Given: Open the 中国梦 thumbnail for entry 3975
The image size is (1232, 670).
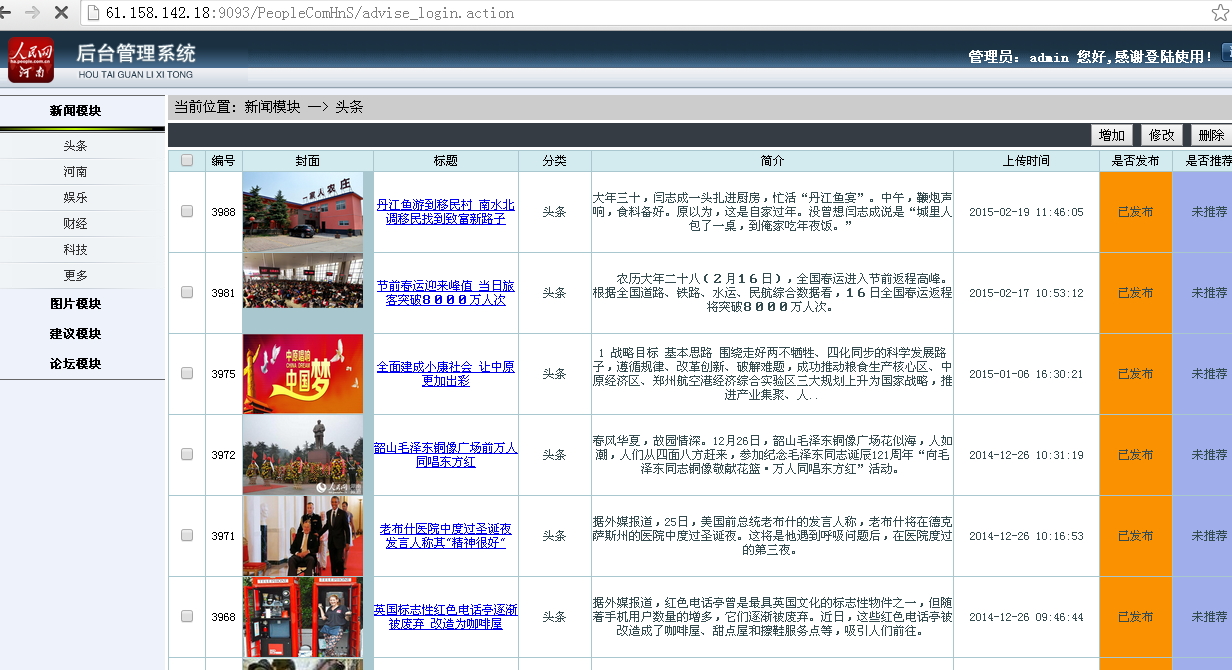Looking at the screenshot, I should tap(303, 373).
